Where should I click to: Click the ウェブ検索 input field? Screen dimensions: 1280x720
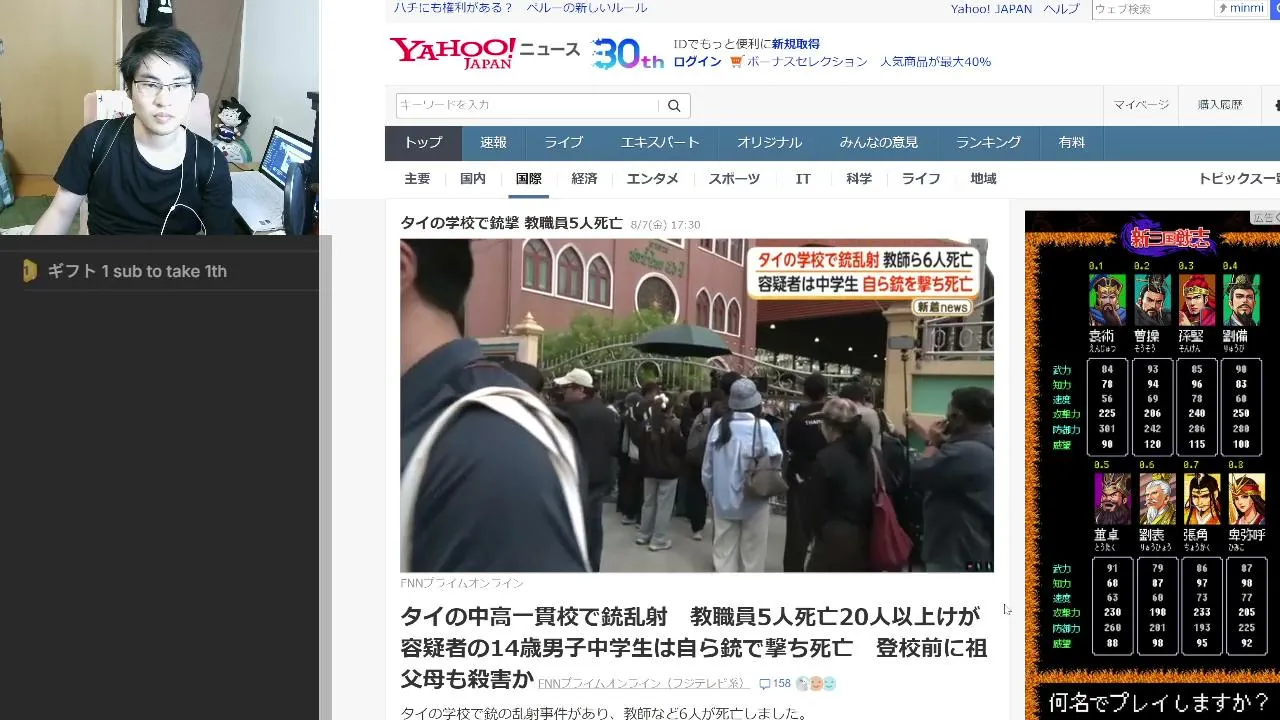[1152, 9]
